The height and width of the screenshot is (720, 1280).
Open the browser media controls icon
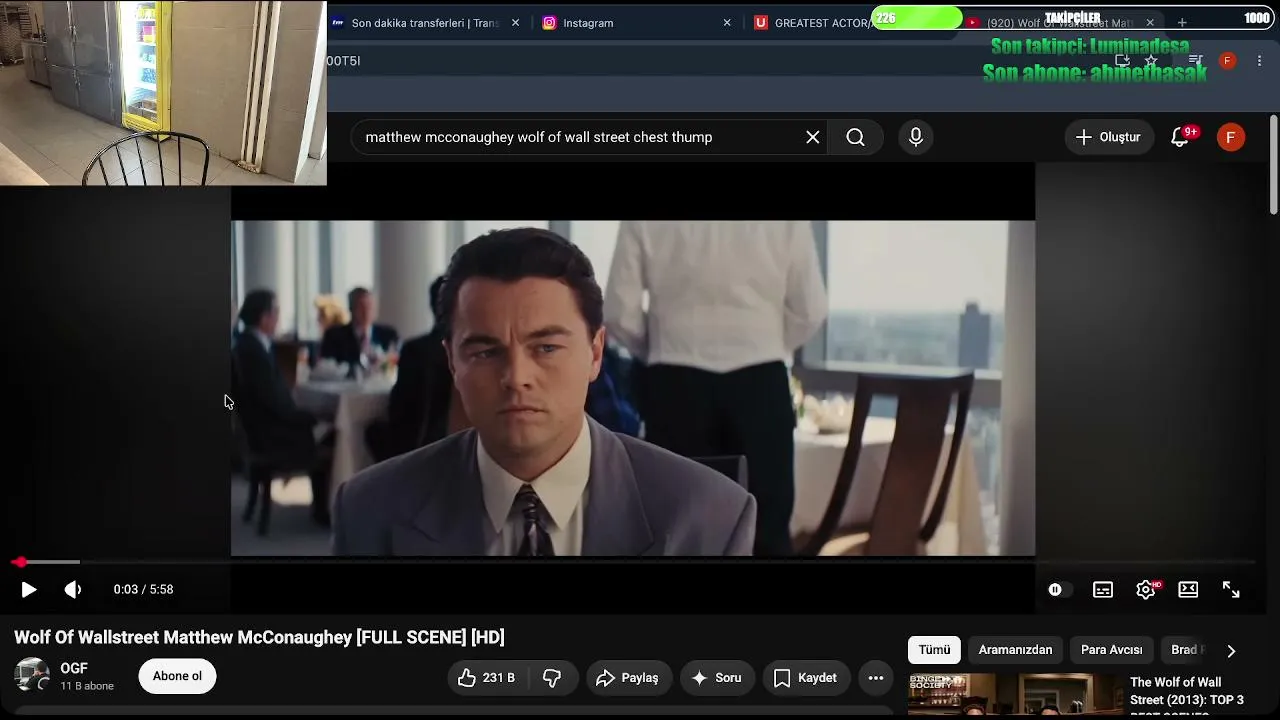[1195, 61]
